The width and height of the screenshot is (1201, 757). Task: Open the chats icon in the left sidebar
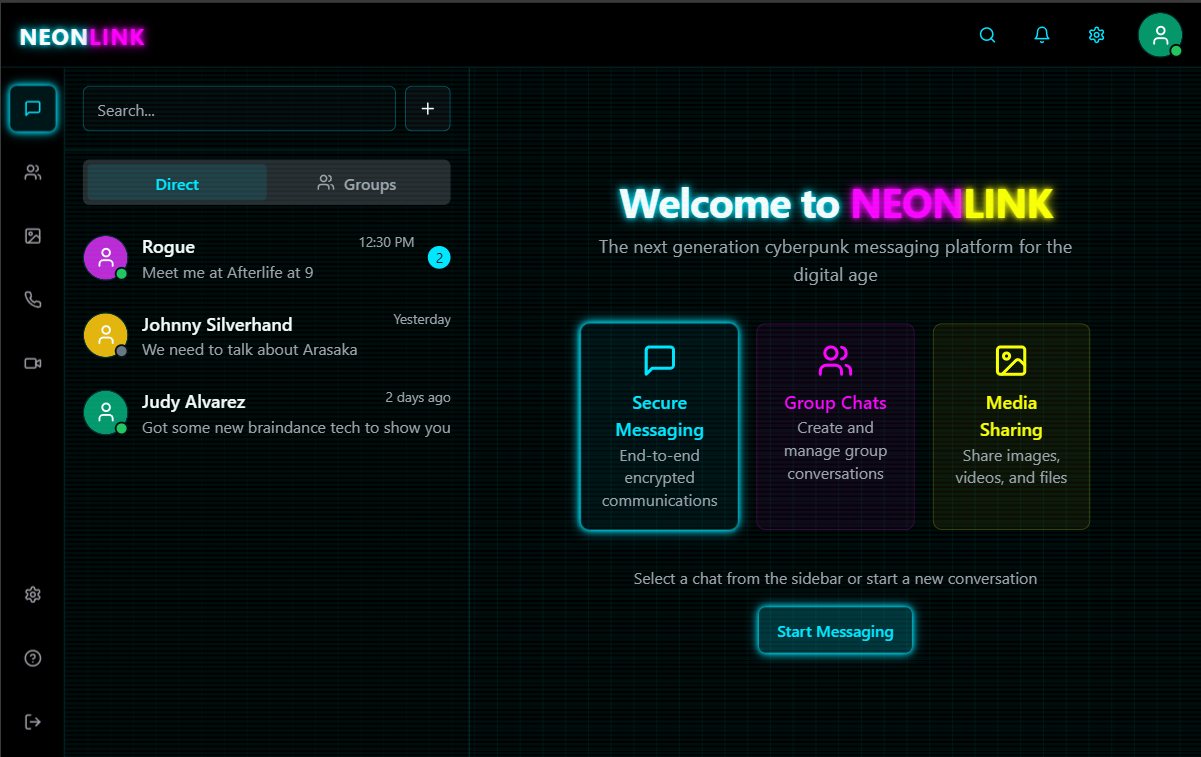click(33, 109)
